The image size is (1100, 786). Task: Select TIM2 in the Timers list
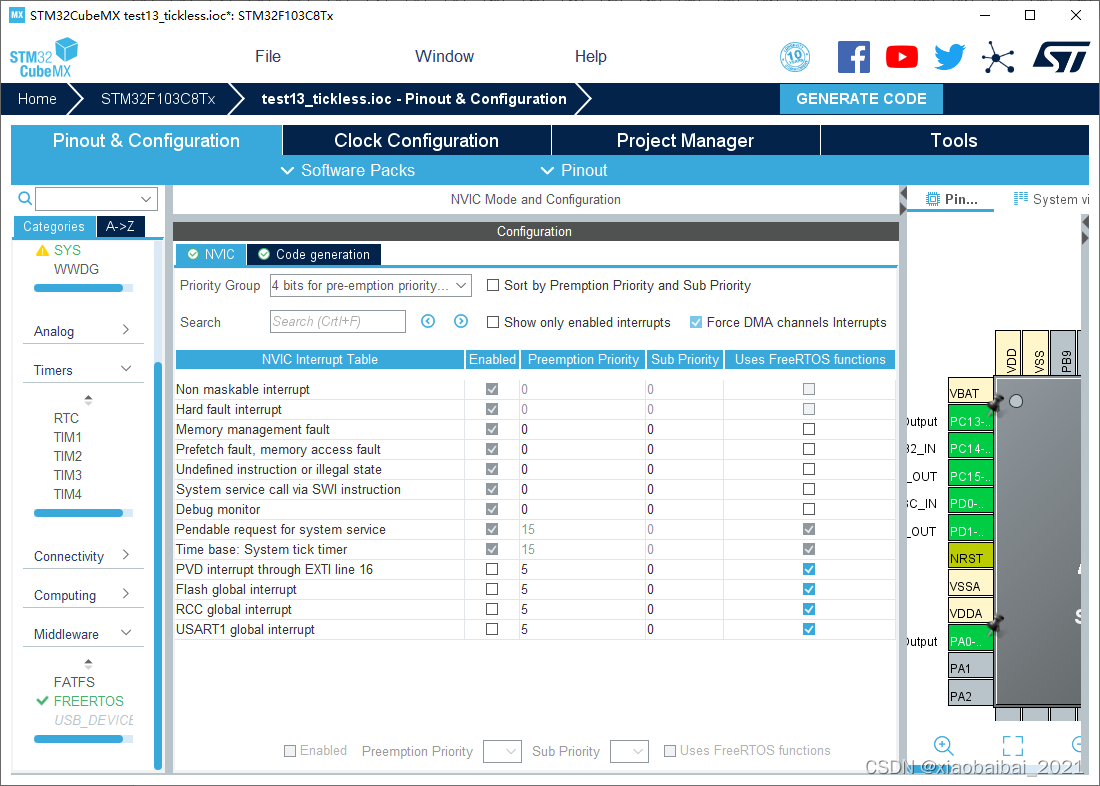coord(67,456)
